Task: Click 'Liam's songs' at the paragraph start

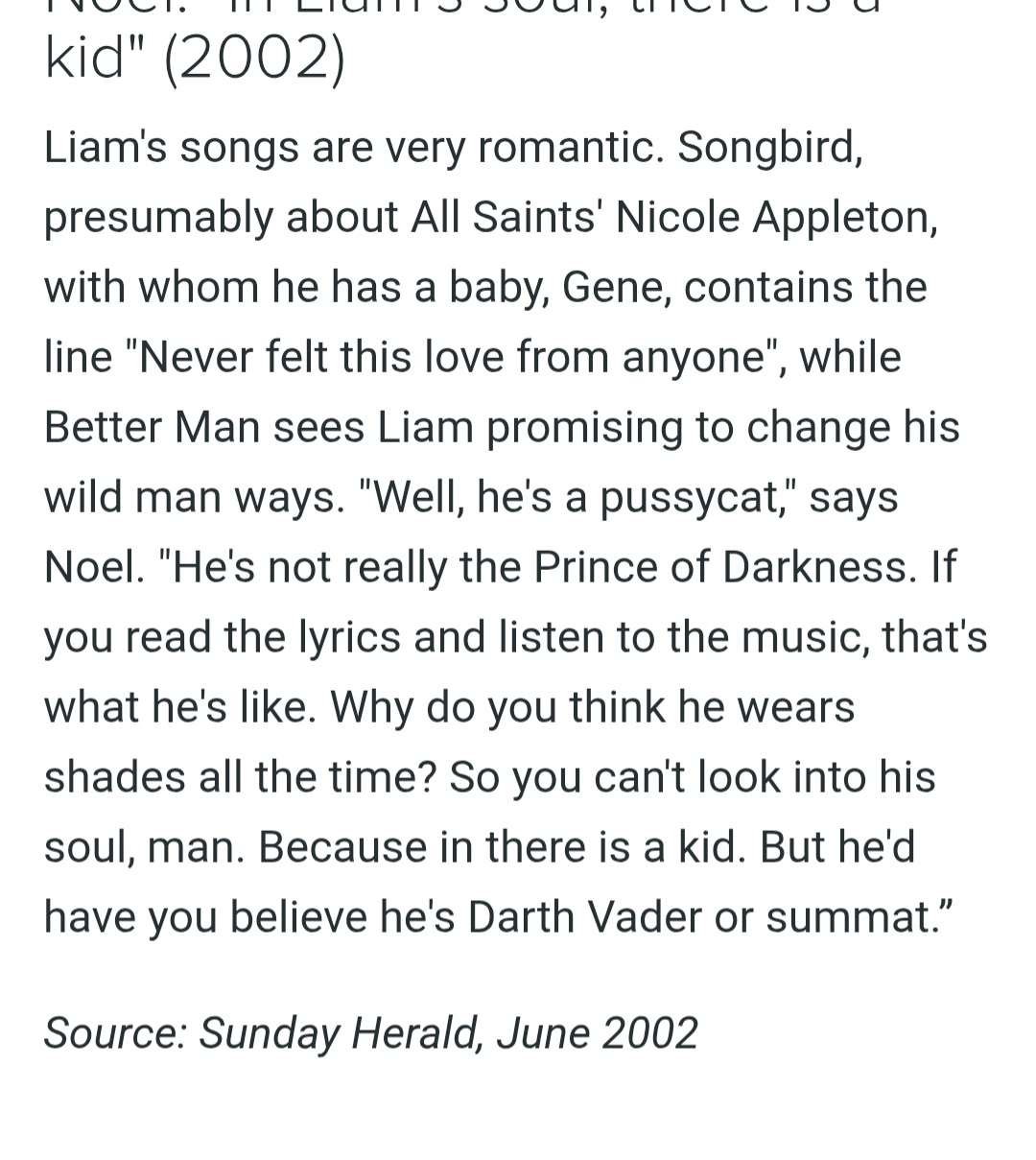Action: (x=171, y=149)
